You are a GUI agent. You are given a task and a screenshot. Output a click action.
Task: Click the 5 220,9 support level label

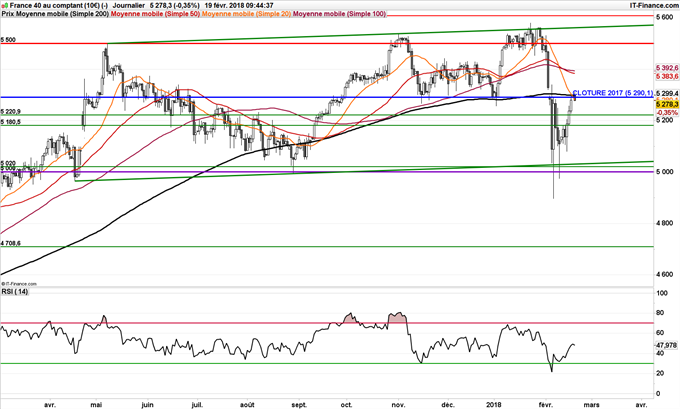(x=10, y=111)
